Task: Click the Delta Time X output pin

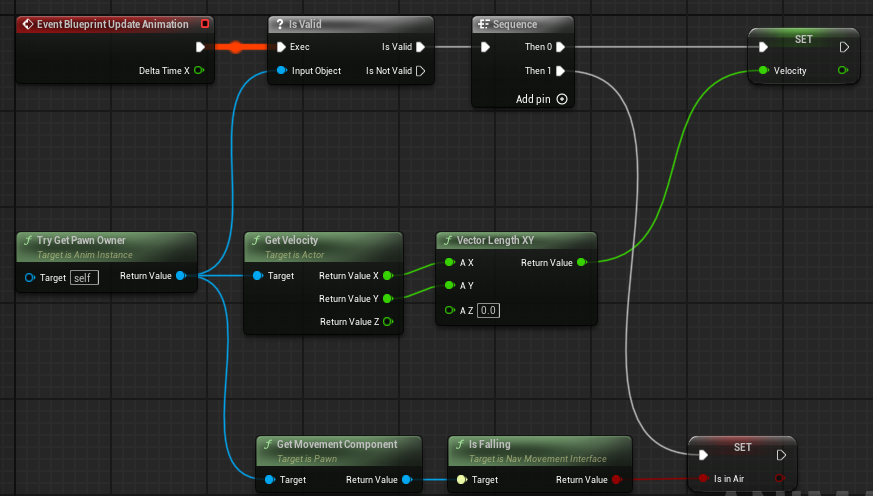Action: (x=199, y=70)
